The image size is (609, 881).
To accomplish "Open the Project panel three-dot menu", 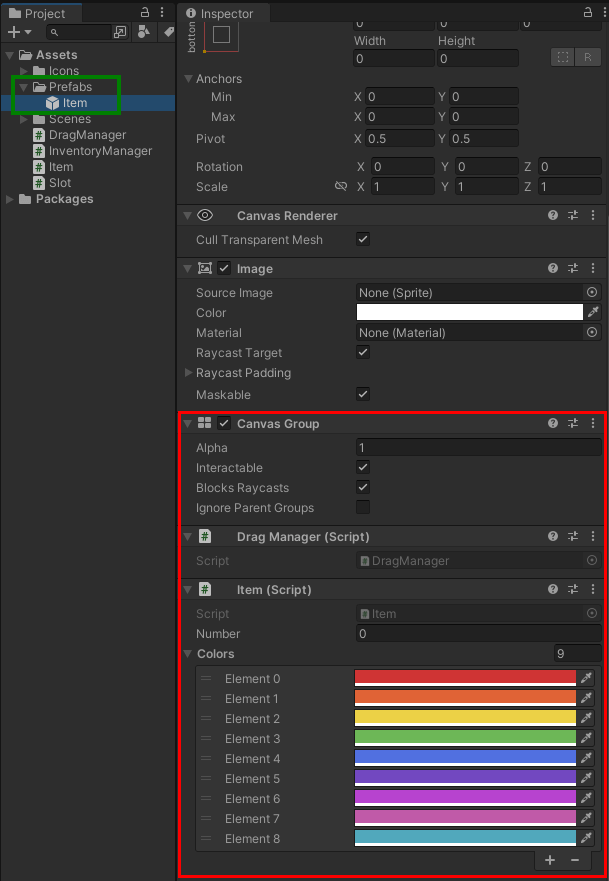I will [x=162, y=12].
